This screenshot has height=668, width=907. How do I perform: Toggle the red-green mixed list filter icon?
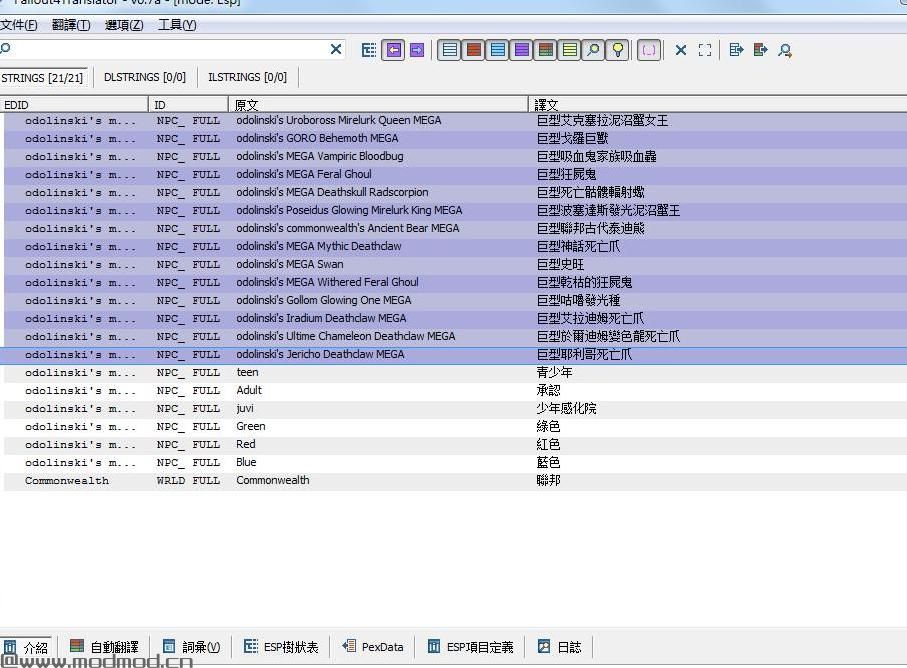coord(545,50)
